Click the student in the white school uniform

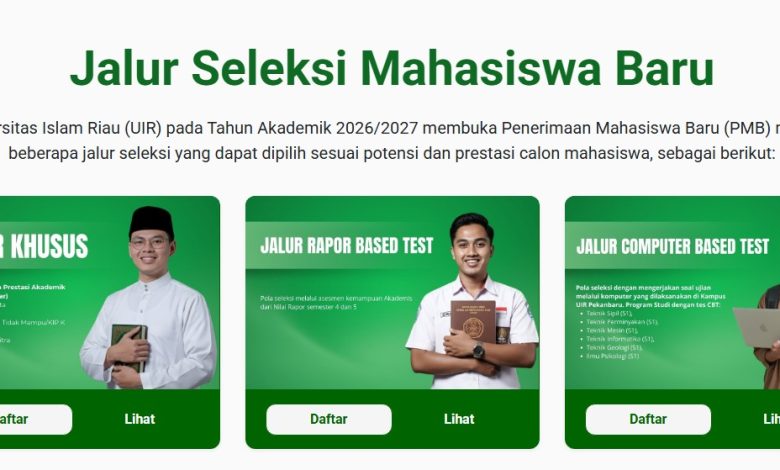pos(473,303)
